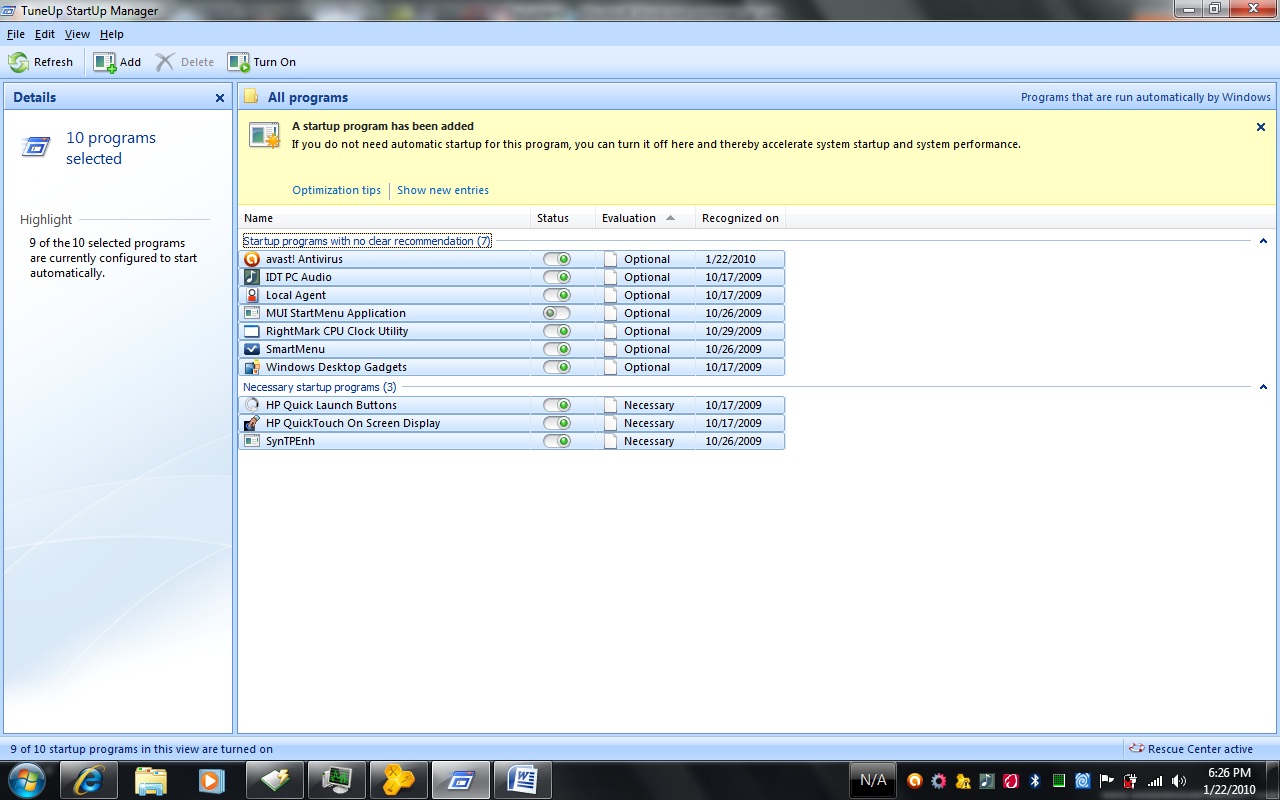Viewport: 1280px width, 800px height.
Task: Click the taskbar clock showing 6:26 PM
Action: pyautogui.click(x=1229, y=773)
